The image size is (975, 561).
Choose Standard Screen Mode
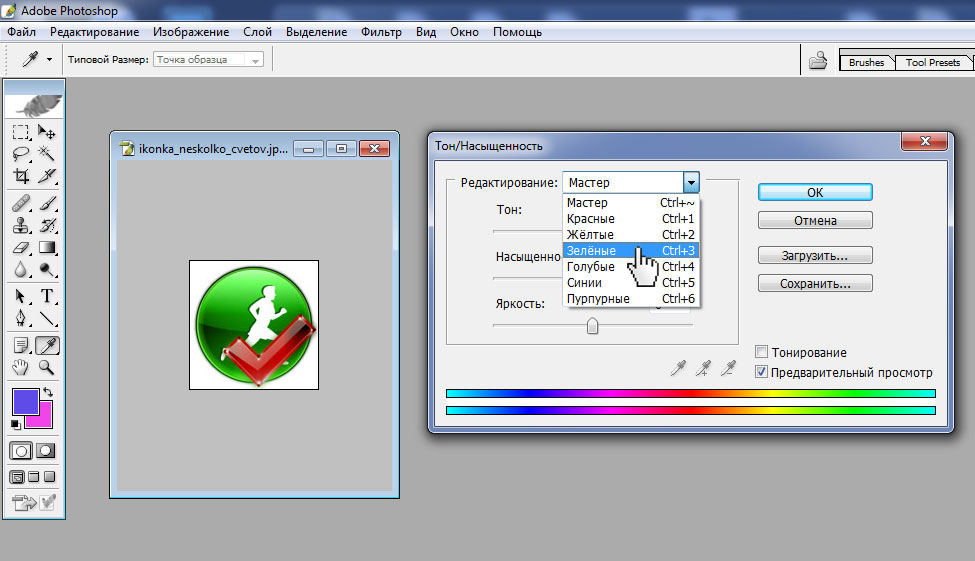pos(17,477)
